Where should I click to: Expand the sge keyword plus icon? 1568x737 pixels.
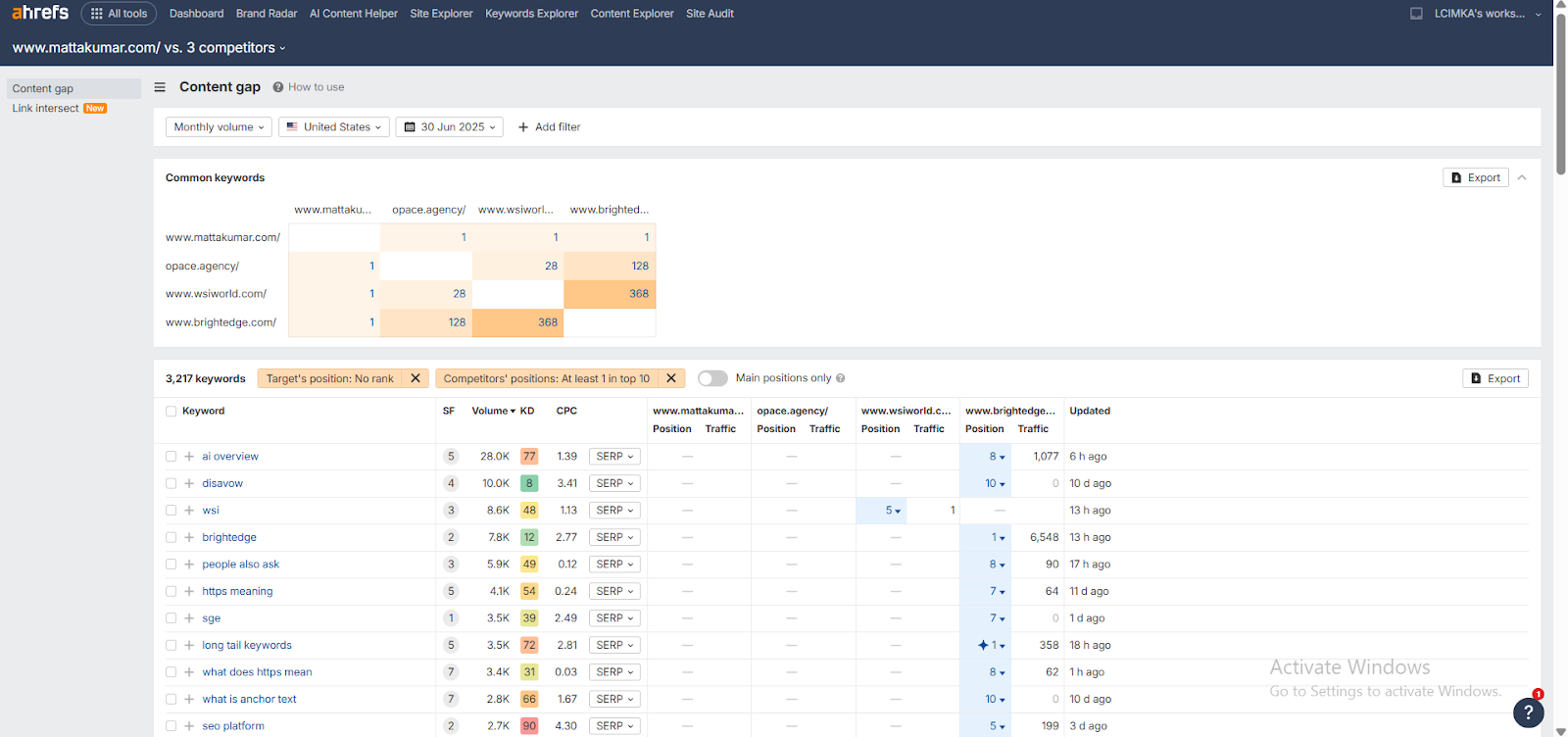click(x=189, y=618)
